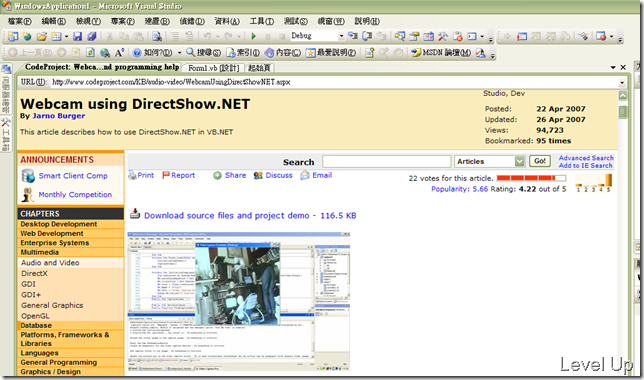Viewport: 644px width, 380px height.
Task: Click the Save floppy disk icon
Action: 77,37
